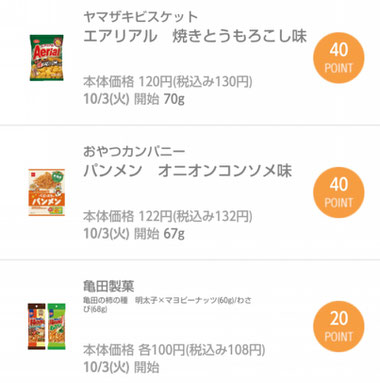Tap the 40 POINT badge for パンメン
The height and width of the screenshot is (383, 380).
[x=338, y=192]
